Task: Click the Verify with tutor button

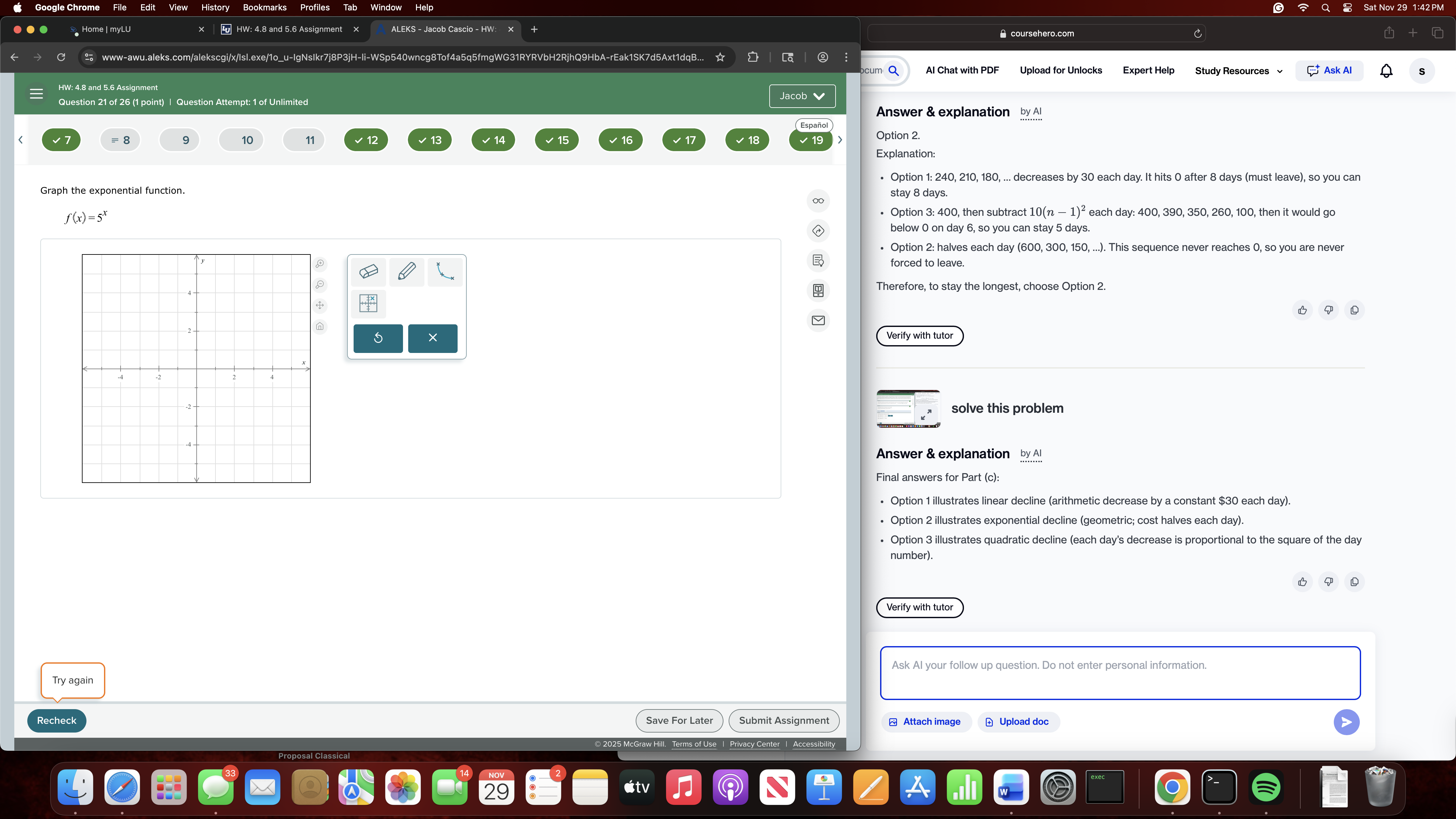Action: [x=919, y=335]
